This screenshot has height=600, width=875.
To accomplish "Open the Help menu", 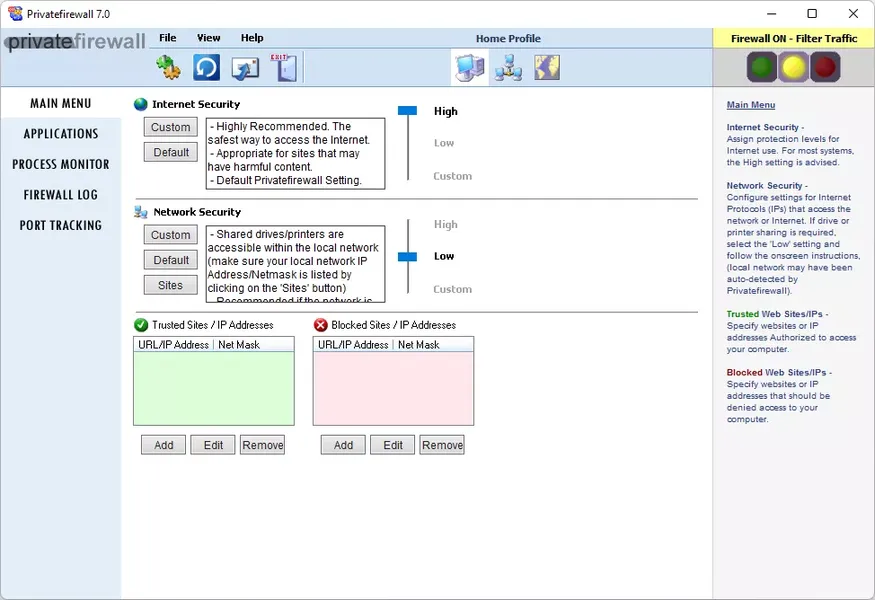I will coord(252,38).
